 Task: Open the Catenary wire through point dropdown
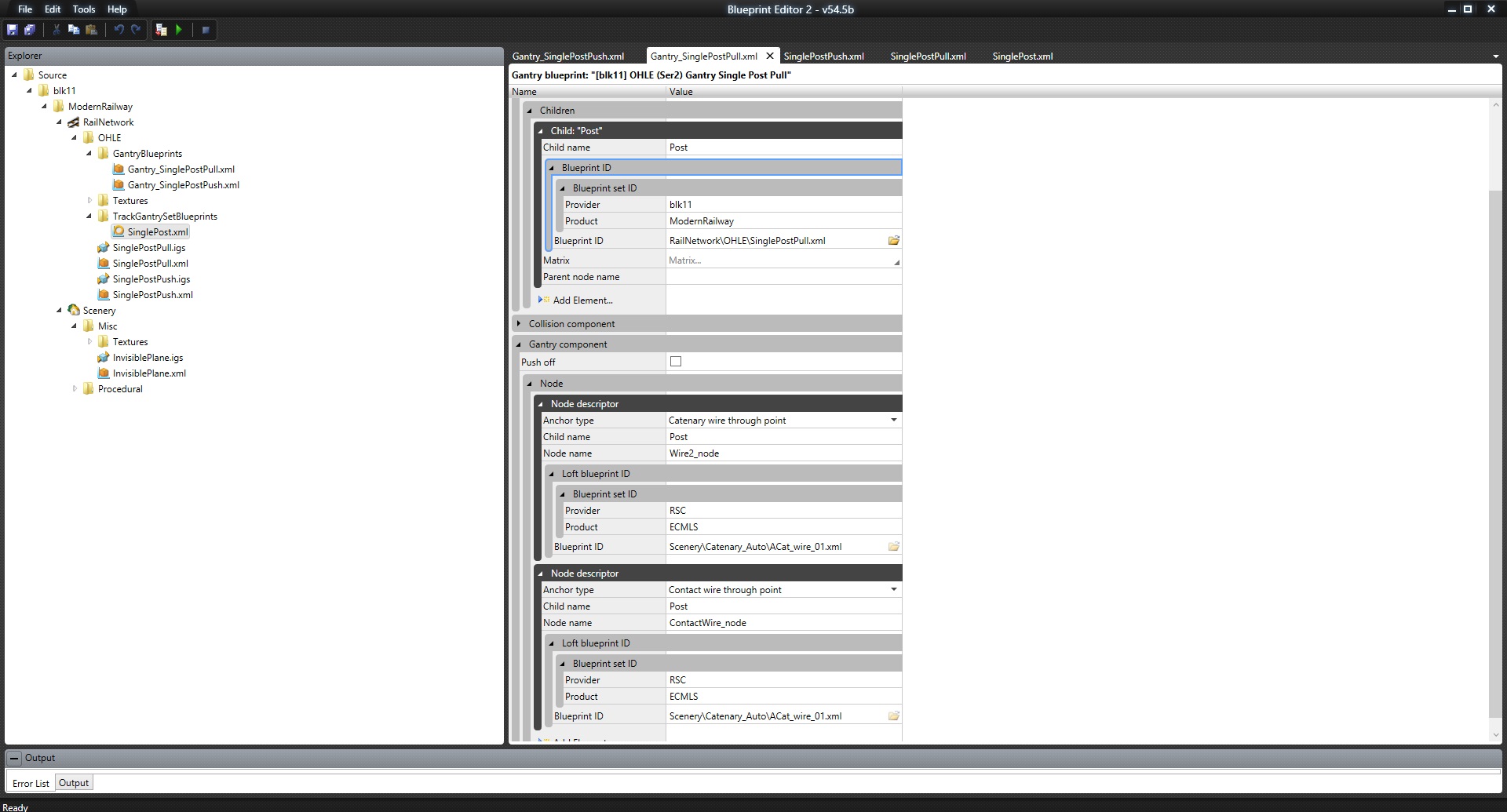point(893,421)
